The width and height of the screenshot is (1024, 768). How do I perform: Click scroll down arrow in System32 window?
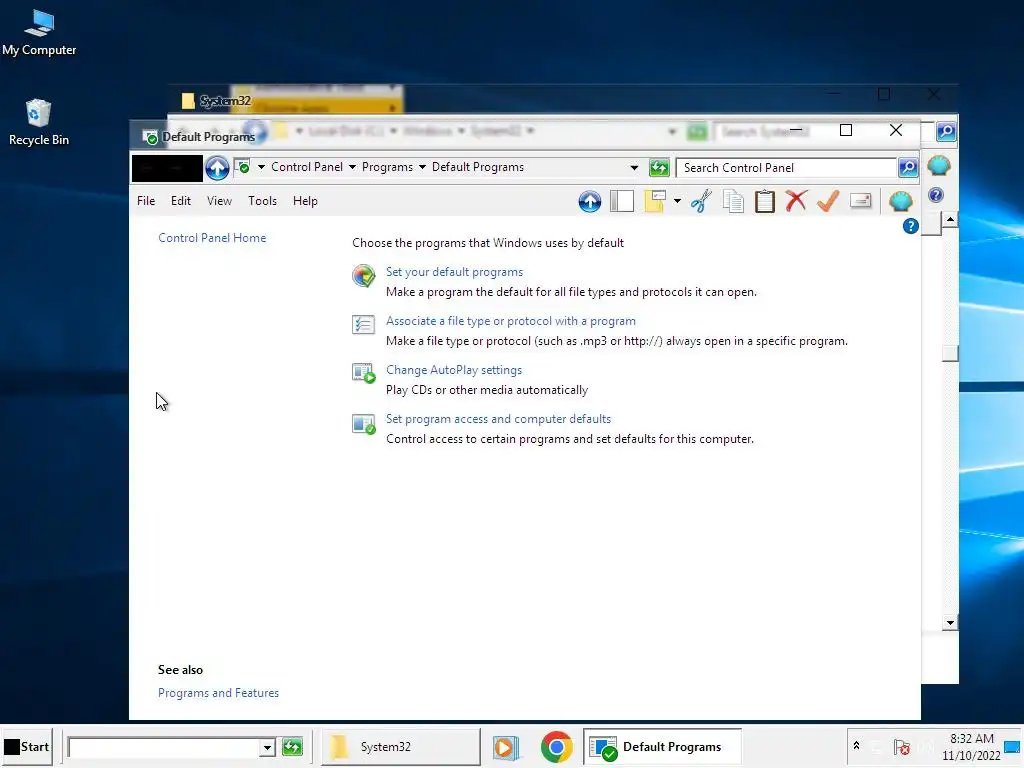950,623
